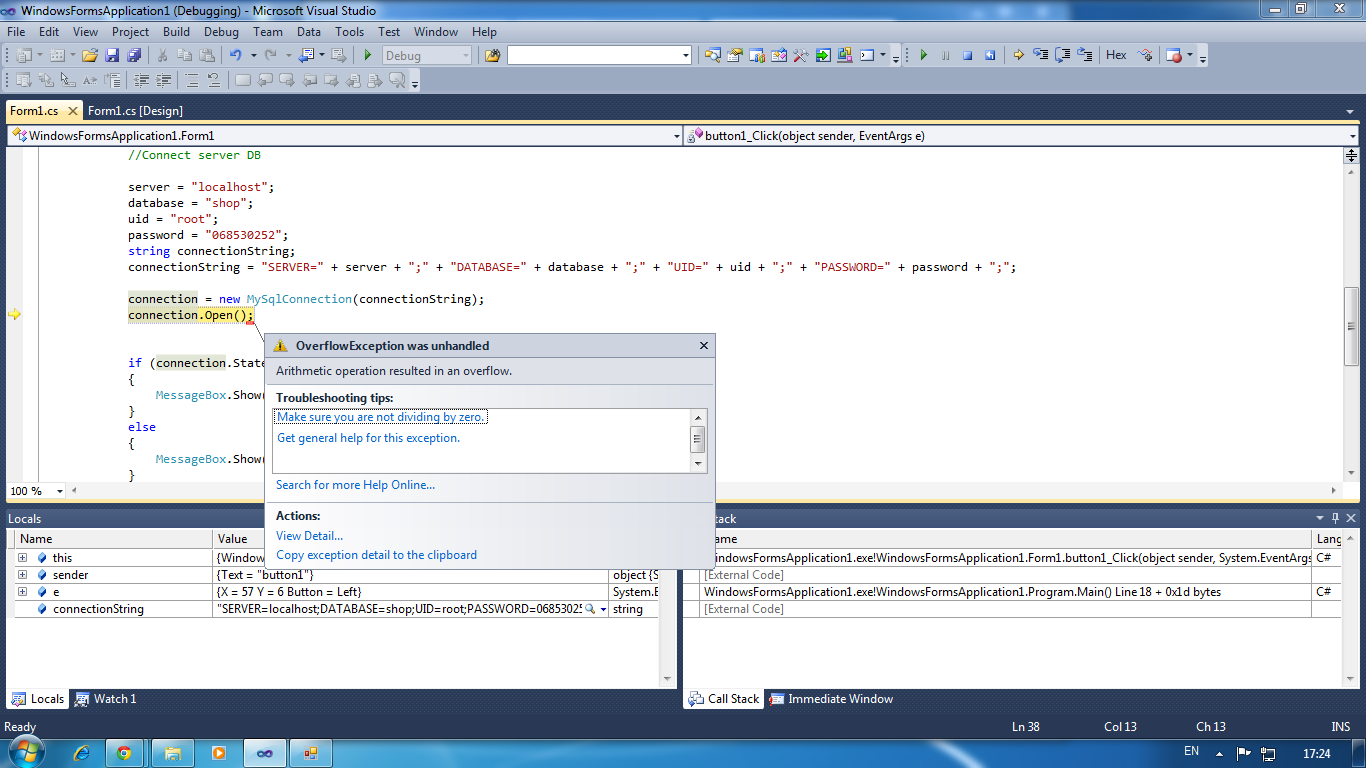The height and width of the screenshot is (768, 1366).
Task: Open the find combo box dropdown in the toolbar
Action: point(686,55)
